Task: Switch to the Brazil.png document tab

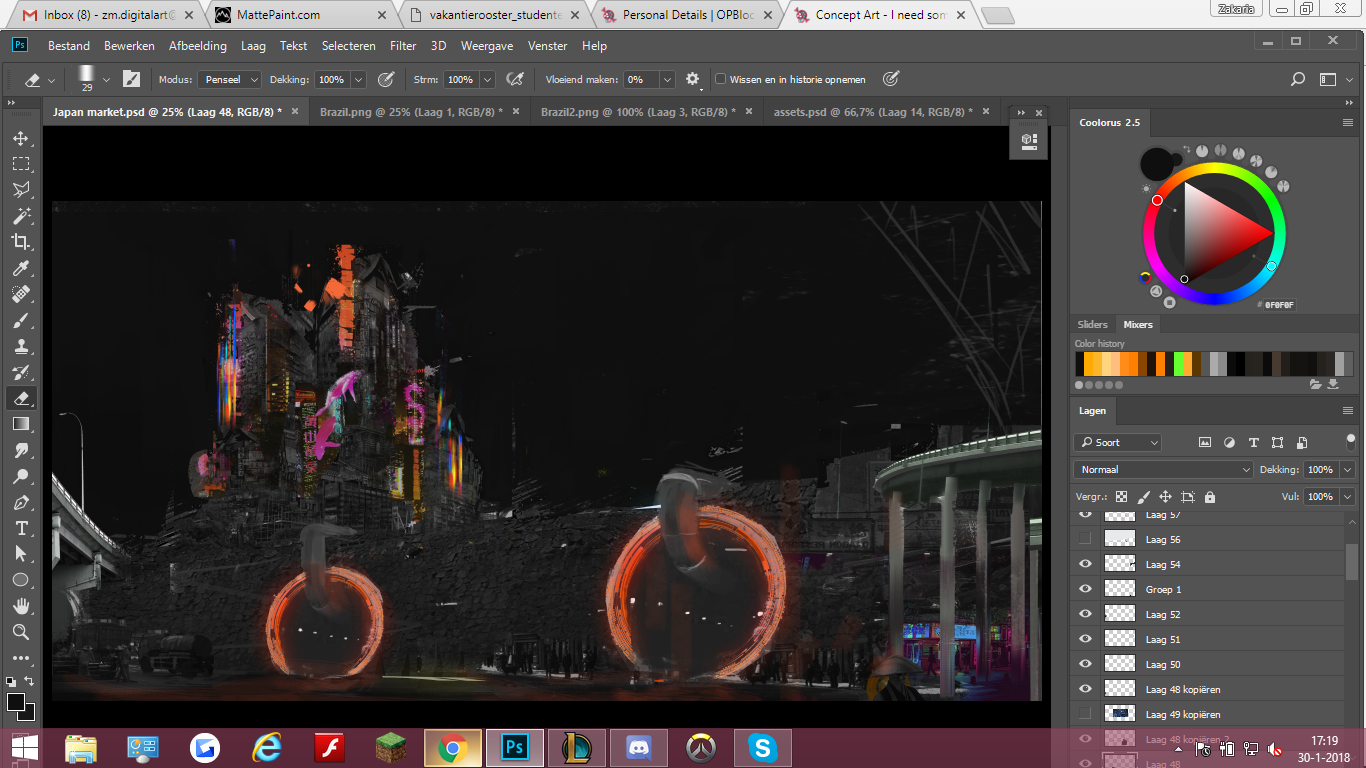Action: point(410,112)
